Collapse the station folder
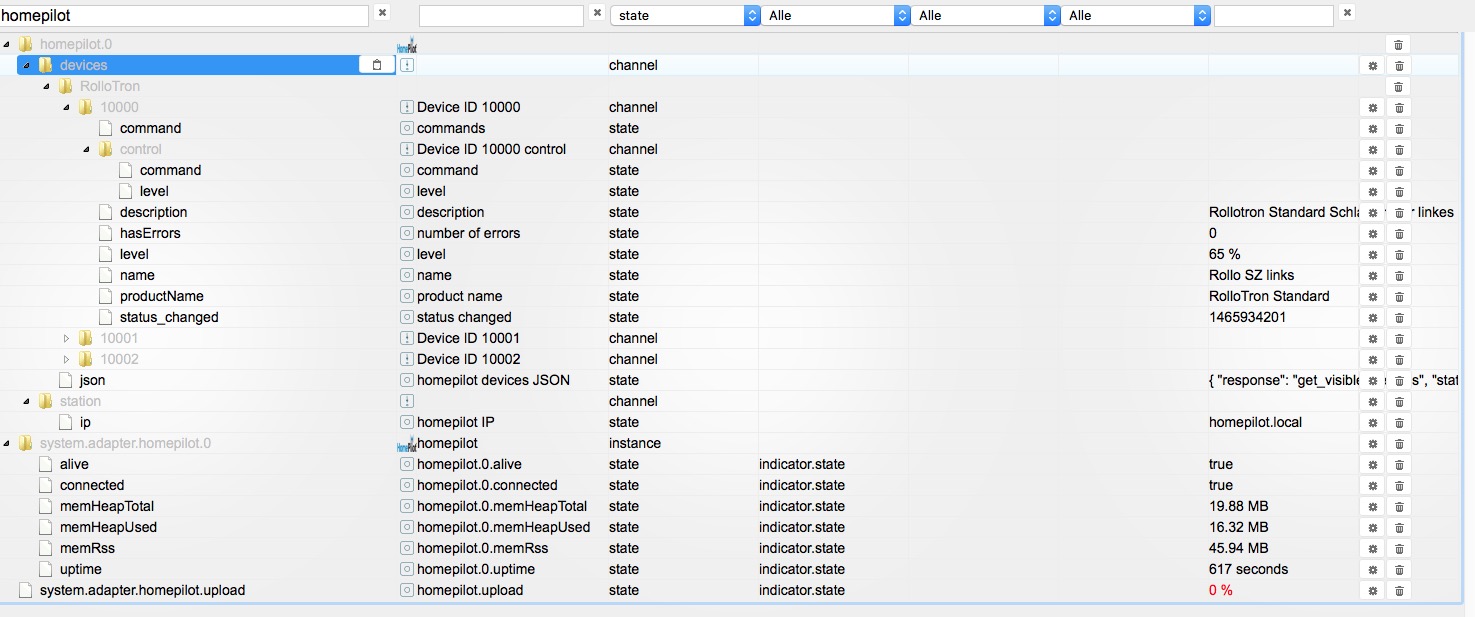Screen dimensions: 1475x617 coord(27,401)
